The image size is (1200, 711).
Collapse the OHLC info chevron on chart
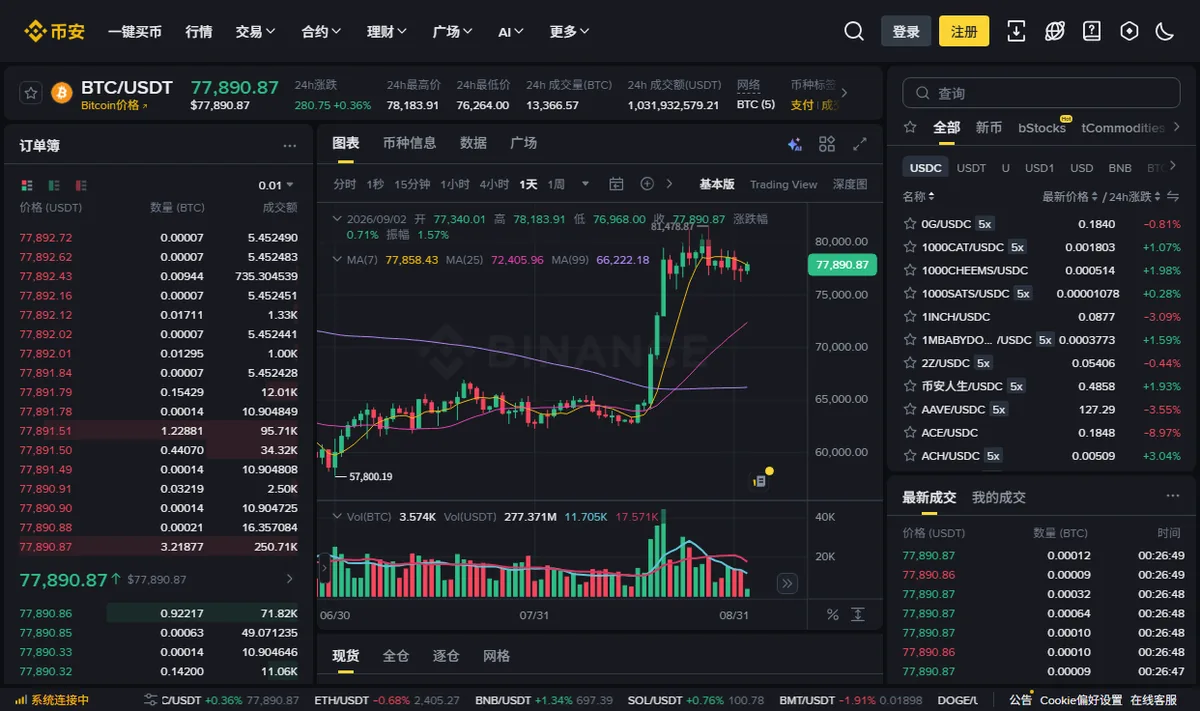pos(336,219)
